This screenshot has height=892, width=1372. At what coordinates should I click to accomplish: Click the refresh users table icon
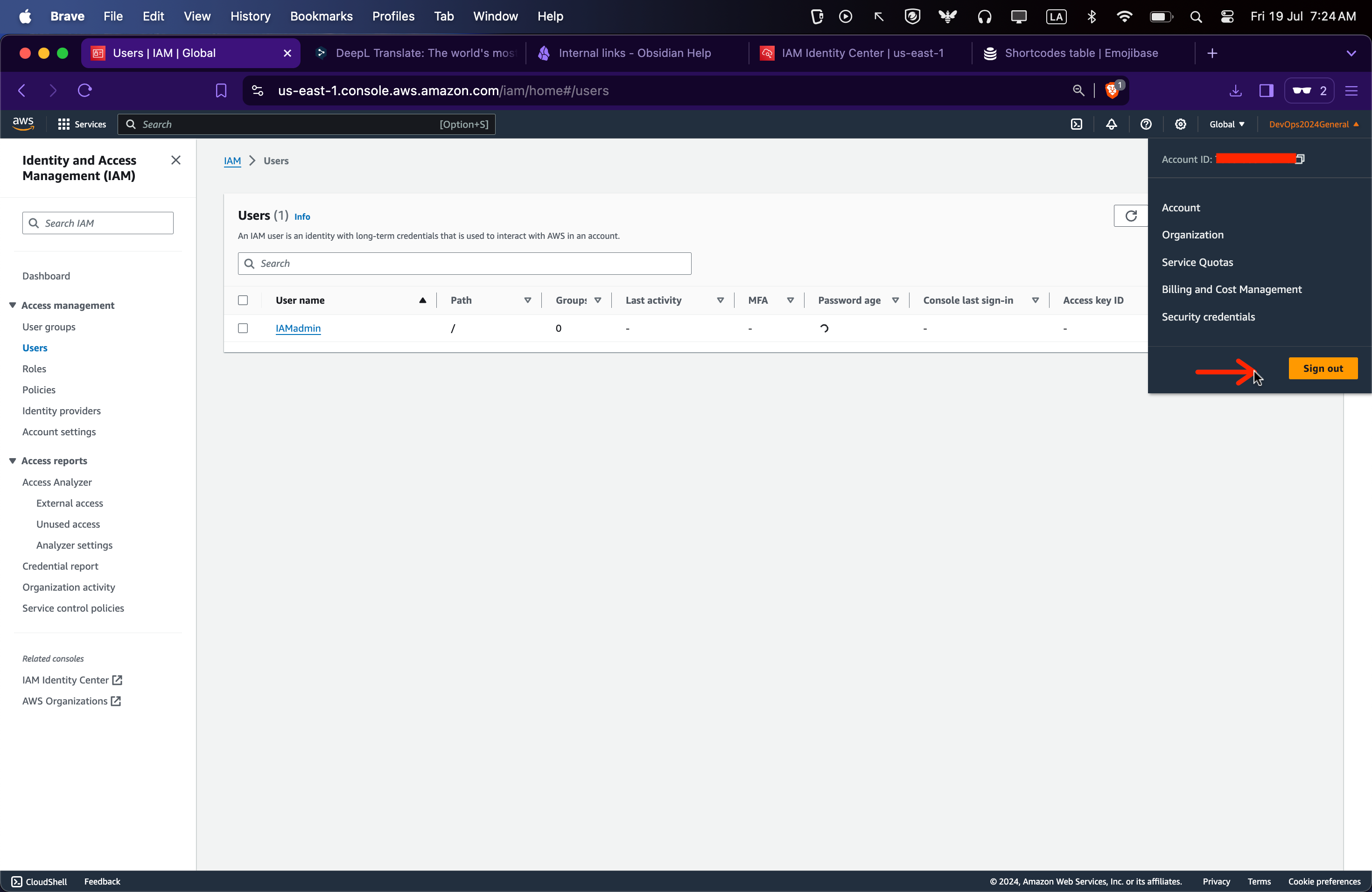tap(1130, 216)
